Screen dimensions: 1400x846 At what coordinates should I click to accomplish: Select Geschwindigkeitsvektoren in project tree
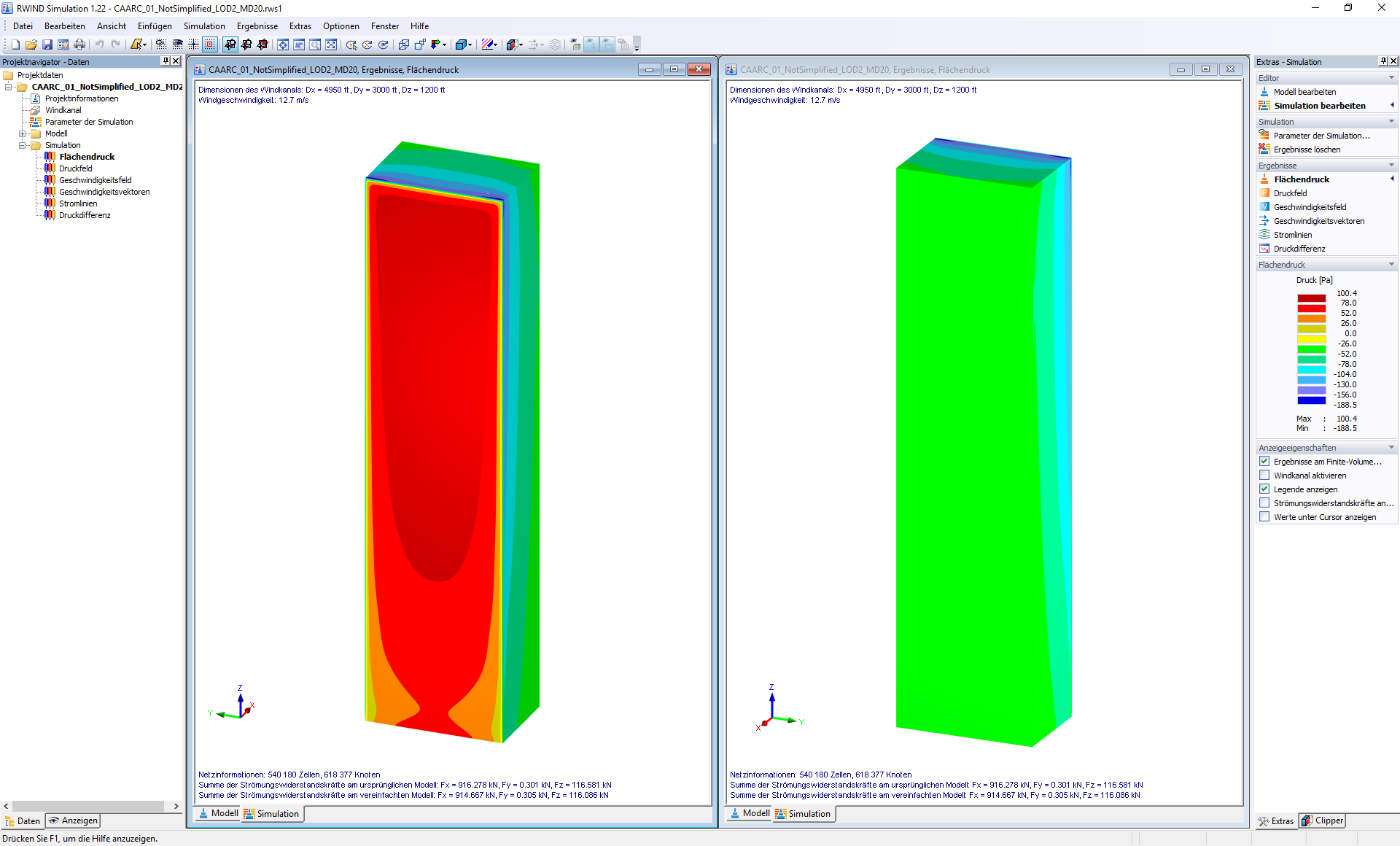pos(104,192)
